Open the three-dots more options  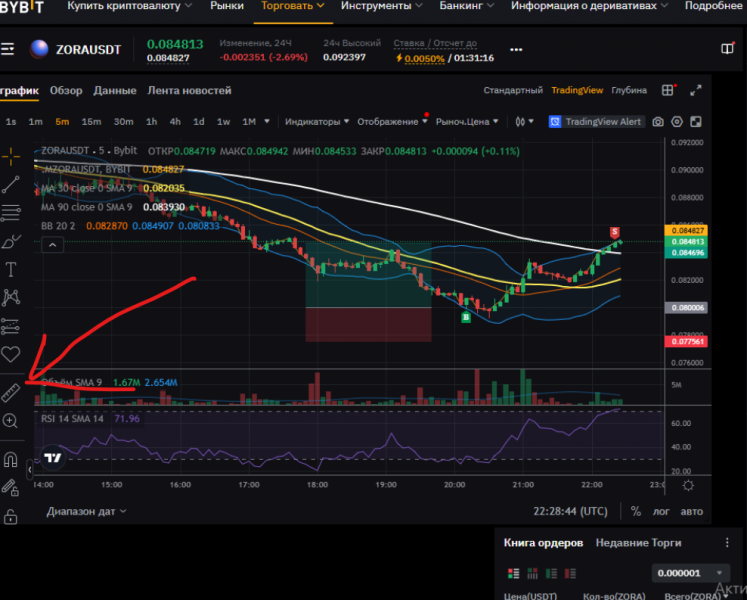516,50
